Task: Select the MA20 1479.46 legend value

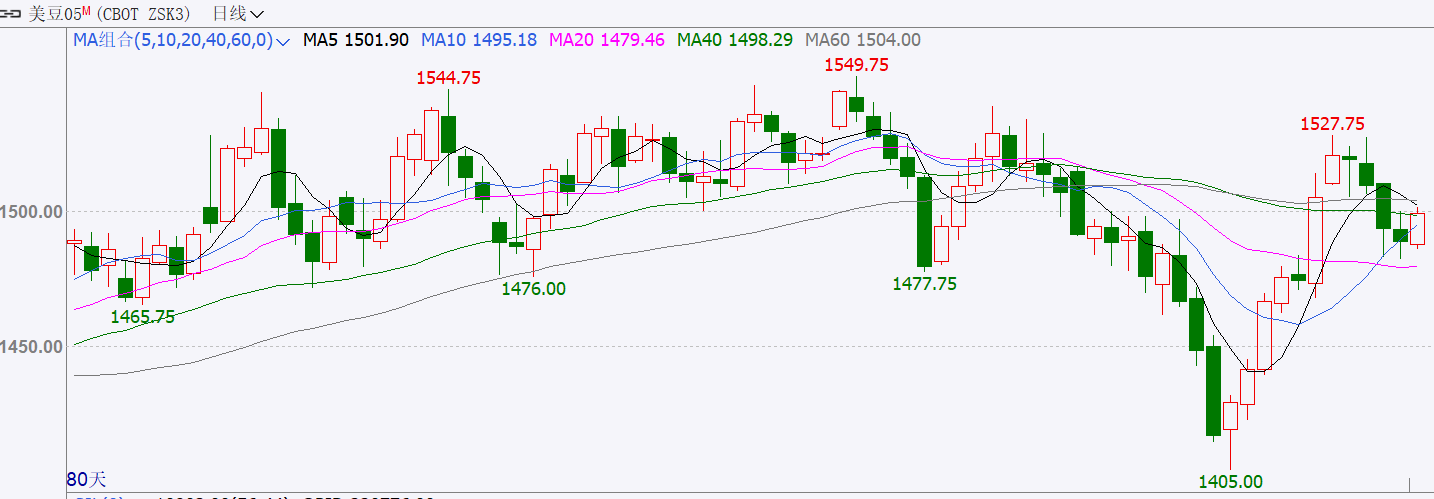Action: (607, 40)
